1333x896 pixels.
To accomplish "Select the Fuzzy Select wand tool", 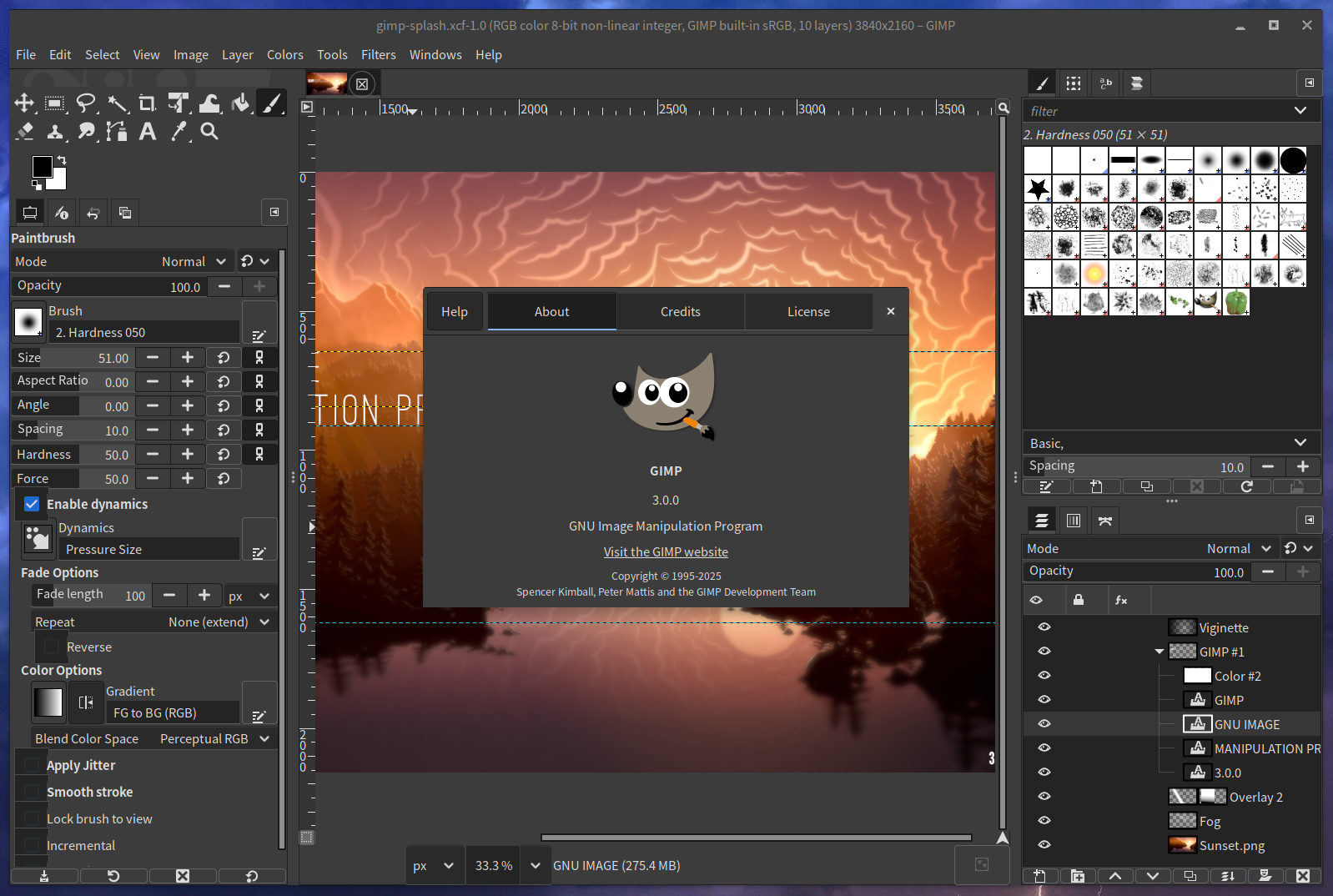I will coord(117,103).
